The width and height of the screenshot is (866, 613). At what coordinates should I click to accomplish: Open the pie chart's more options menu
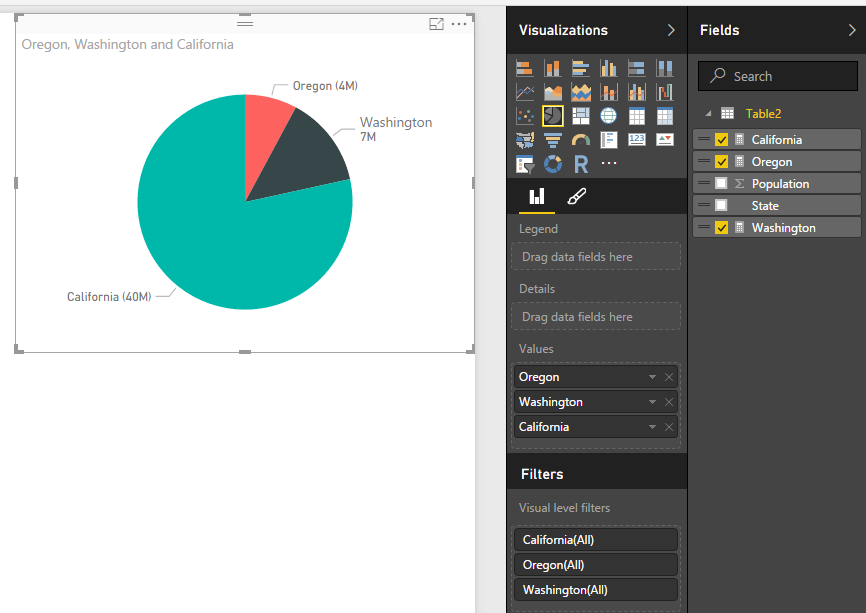(459, 24)
